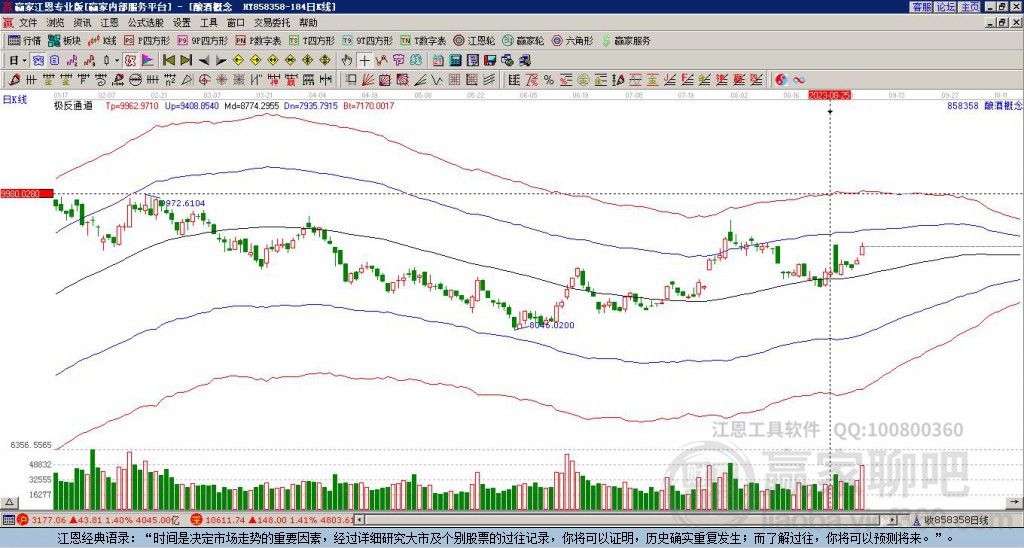Toggle the 极 extreme channel indicator
The width and height of the screenshot is (1024, 548).
click(130, 61)
